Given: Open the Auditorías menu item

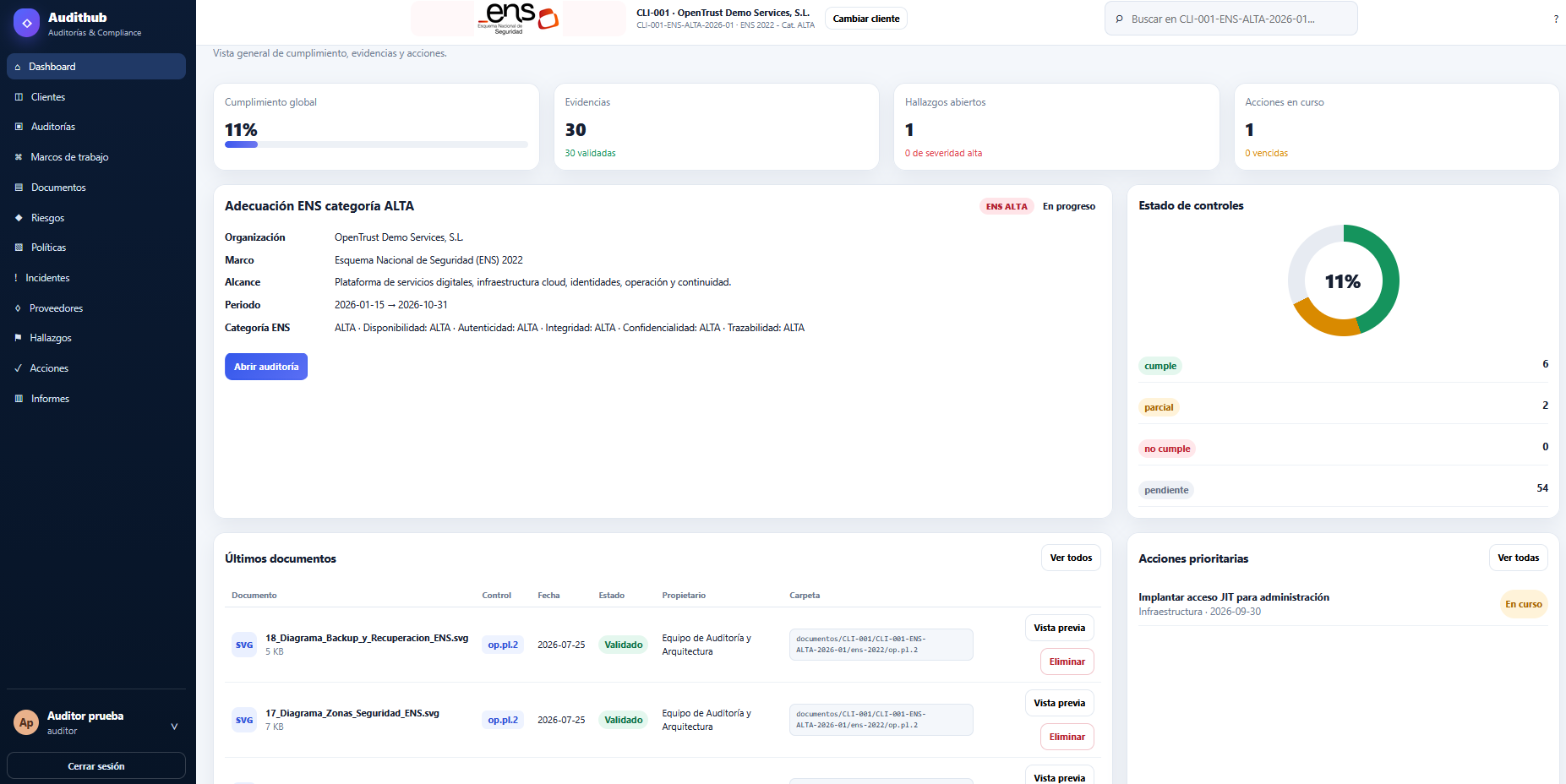Looking at the screenshot, I should coord(96,127).
